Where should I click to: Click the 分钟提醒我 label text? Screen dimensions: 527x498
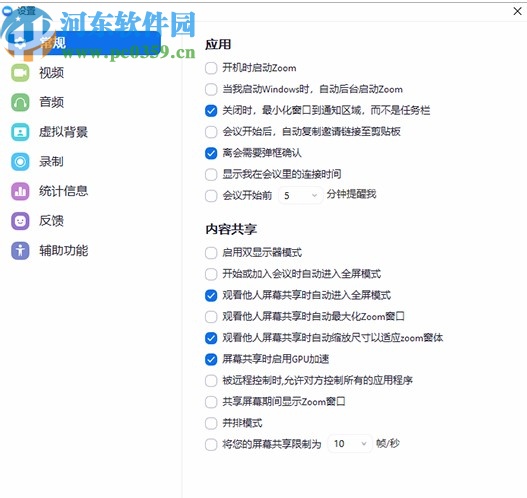[x=351, y=194]
